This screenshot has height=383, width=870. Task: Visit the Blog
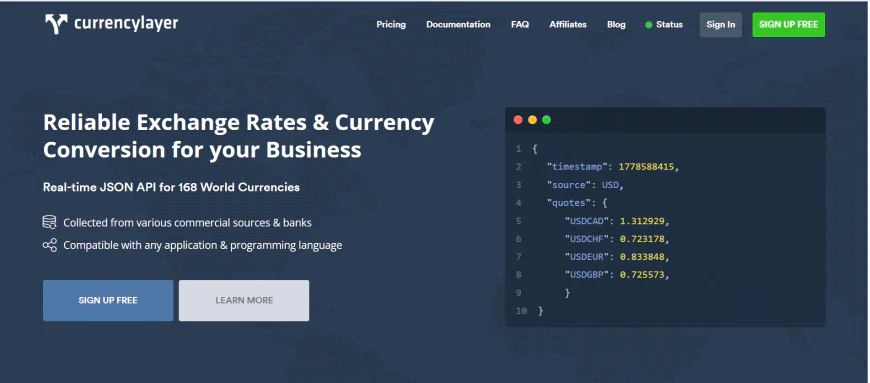[x=616, y=24]
